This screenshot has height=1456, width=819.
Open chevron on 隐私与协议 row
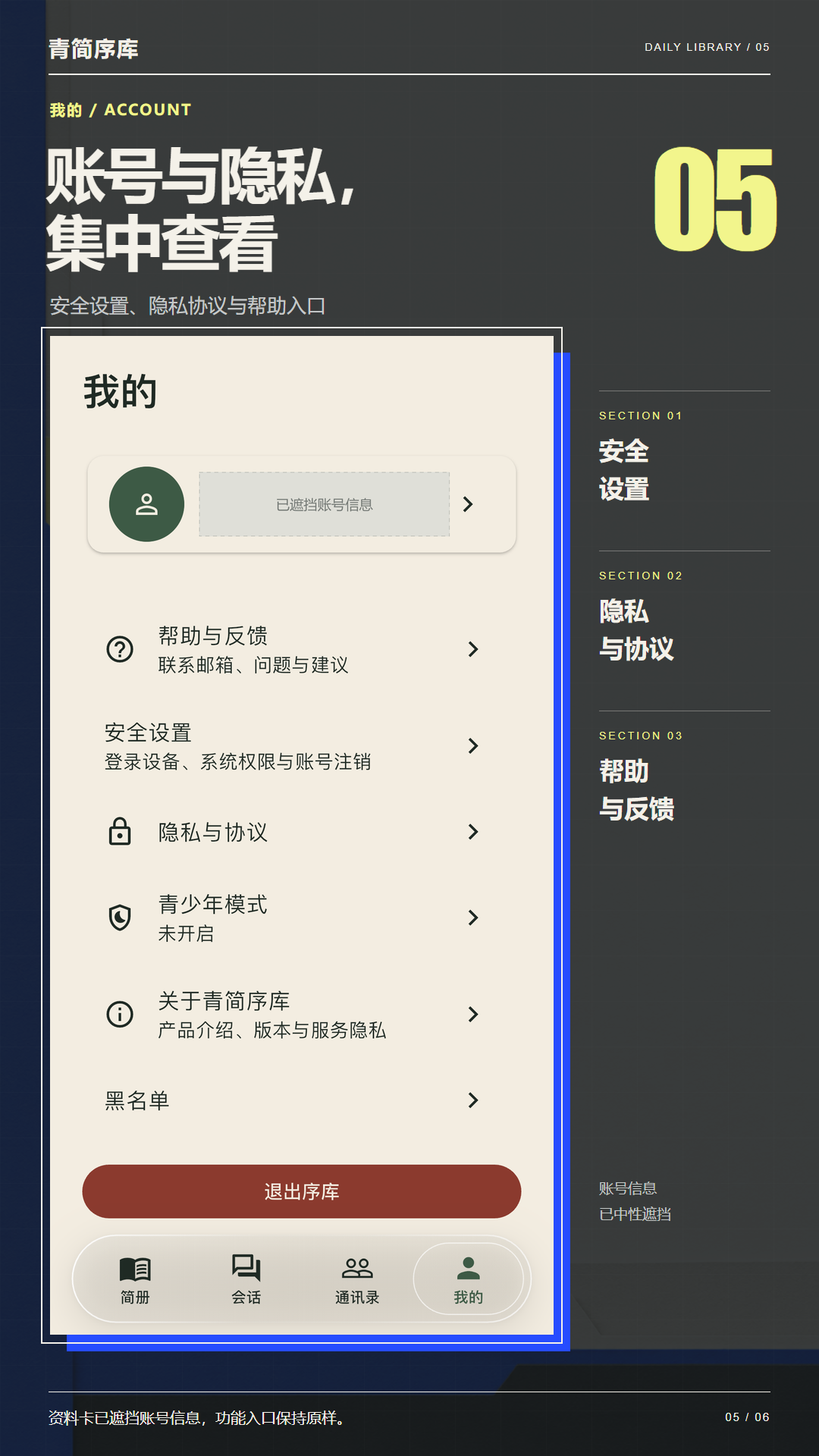pyautogui.click(x=473, y=832)
